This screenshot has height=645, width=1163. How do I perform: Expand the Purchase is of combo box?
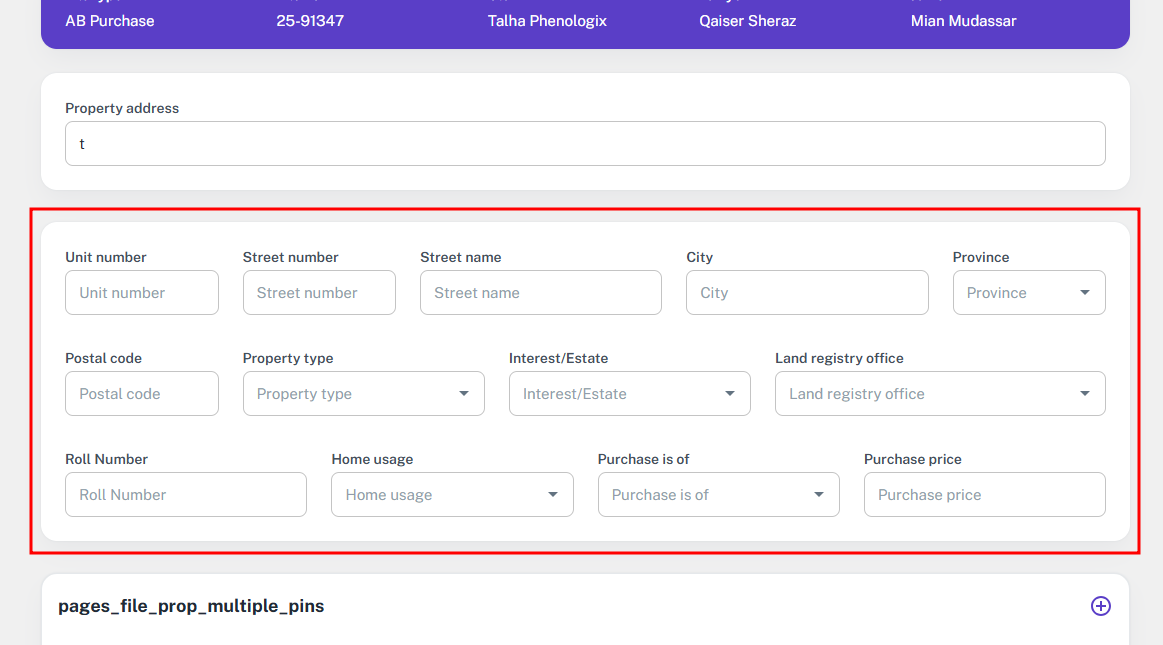click(717, 495)
